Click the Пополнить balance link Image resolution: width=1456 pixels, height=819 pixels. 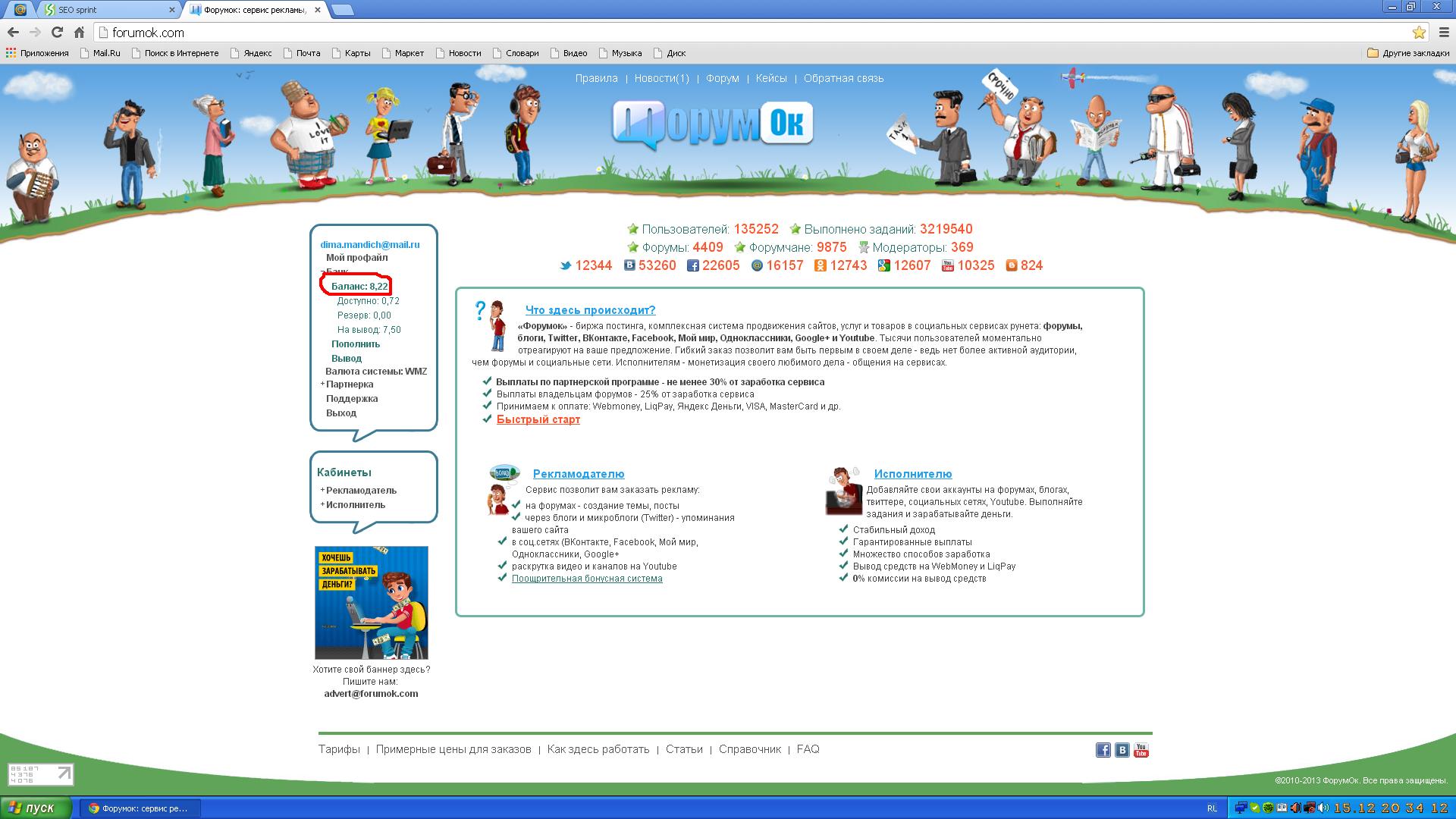point(356,344)
